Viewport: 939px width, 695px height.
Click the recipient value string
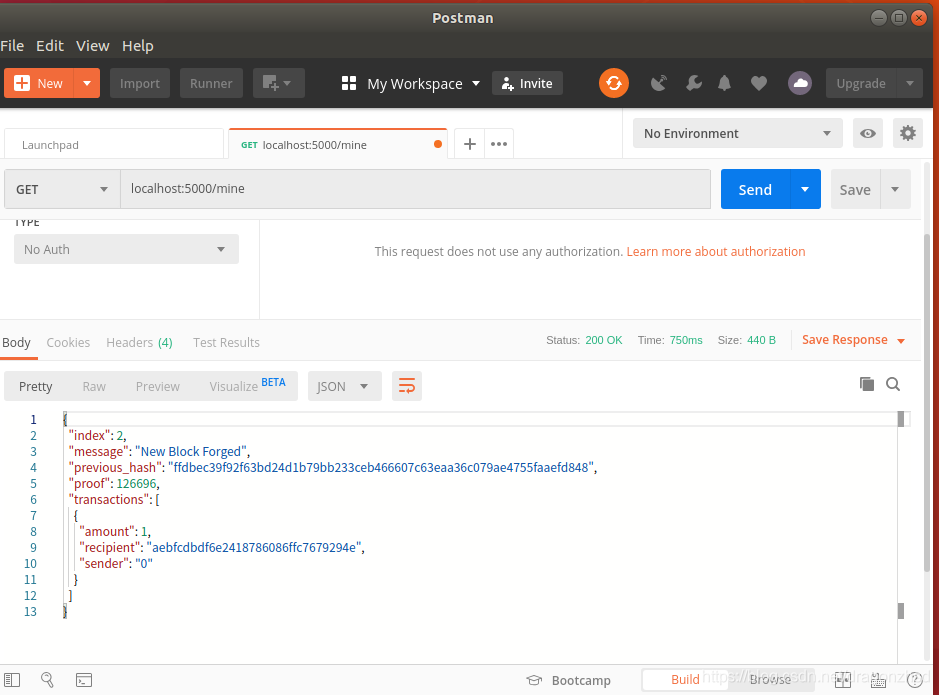(x=254, y=547)
